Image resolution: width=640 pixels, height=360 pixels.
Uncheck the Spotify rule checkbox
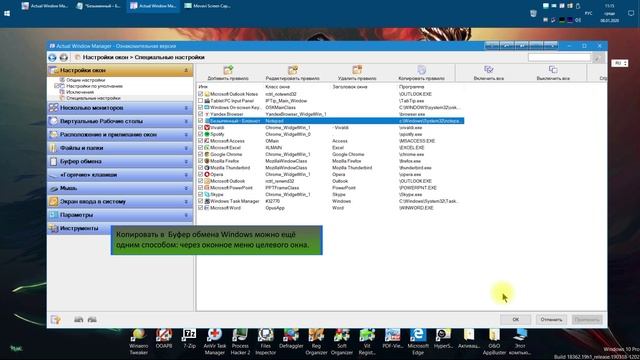pos(200,134)
